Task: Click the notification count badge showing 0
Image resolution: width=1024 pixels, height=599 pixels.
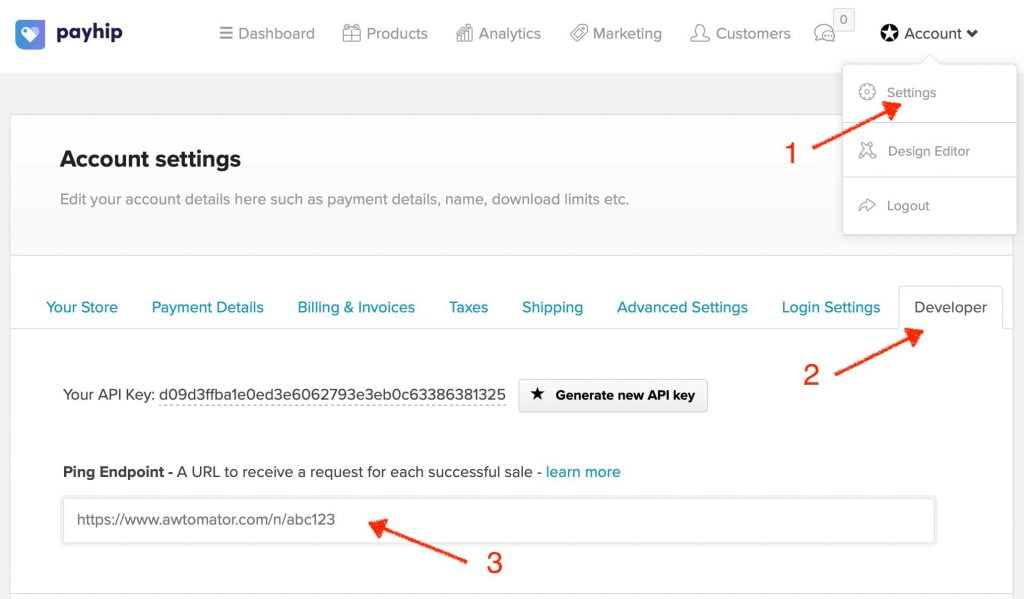Action: coord(844,20)
